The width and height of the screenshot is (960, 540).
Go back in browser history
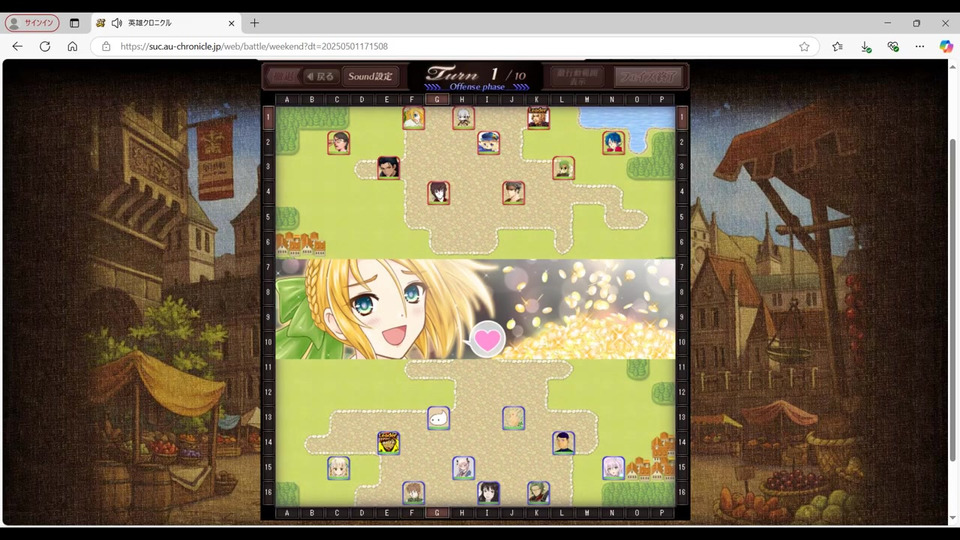tap(17, 47)
